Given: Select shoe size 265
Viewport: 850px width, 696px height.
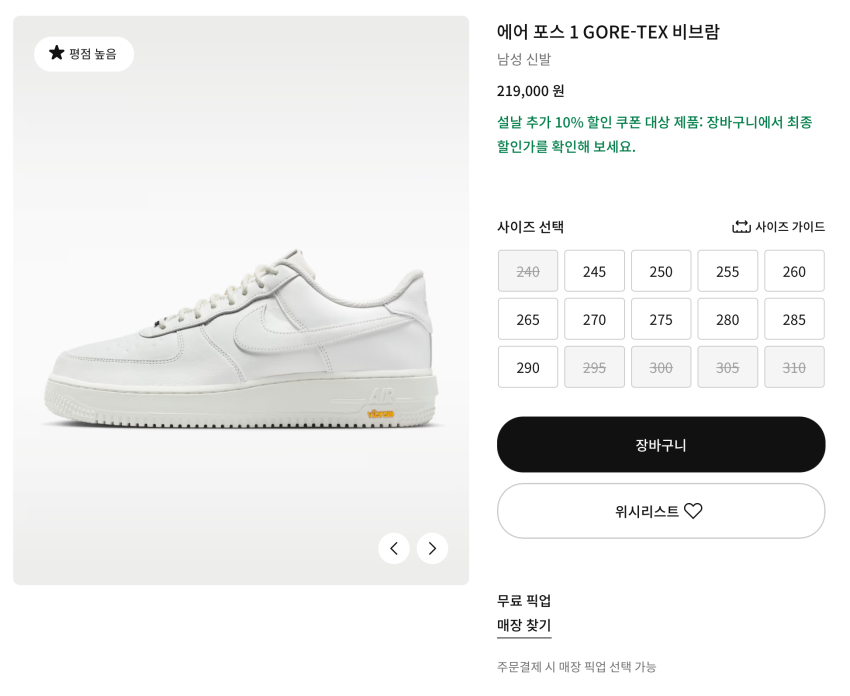Looking at the screenshot, I should 528,319.
